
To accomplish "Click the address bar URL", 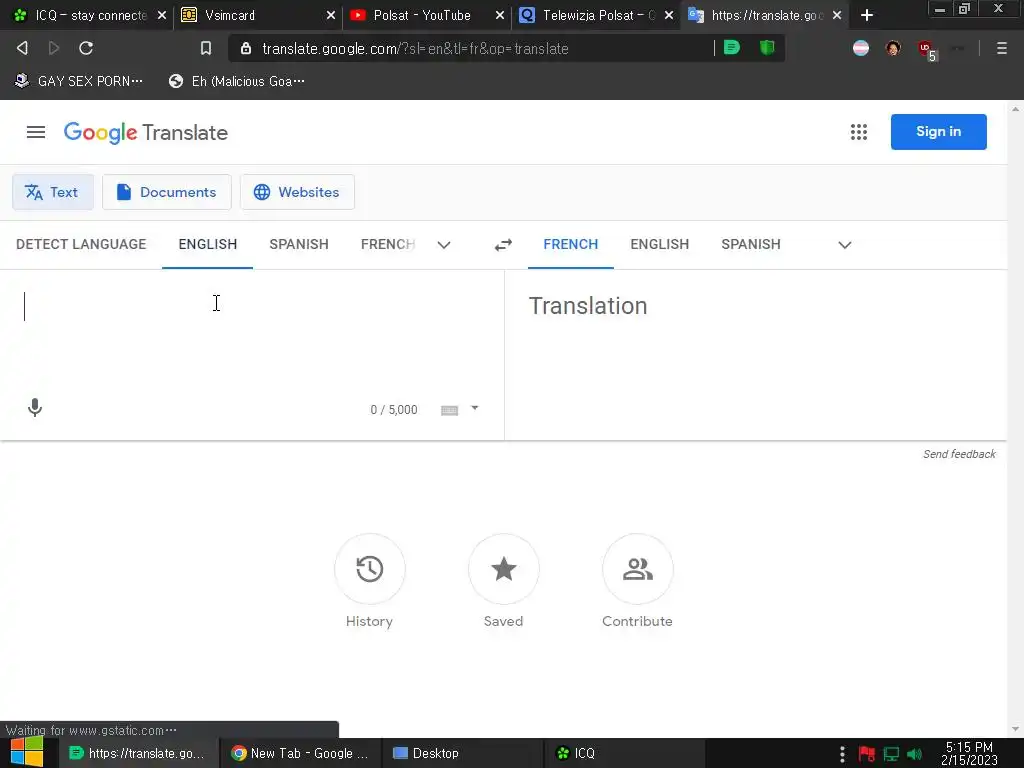I will 415,49.
